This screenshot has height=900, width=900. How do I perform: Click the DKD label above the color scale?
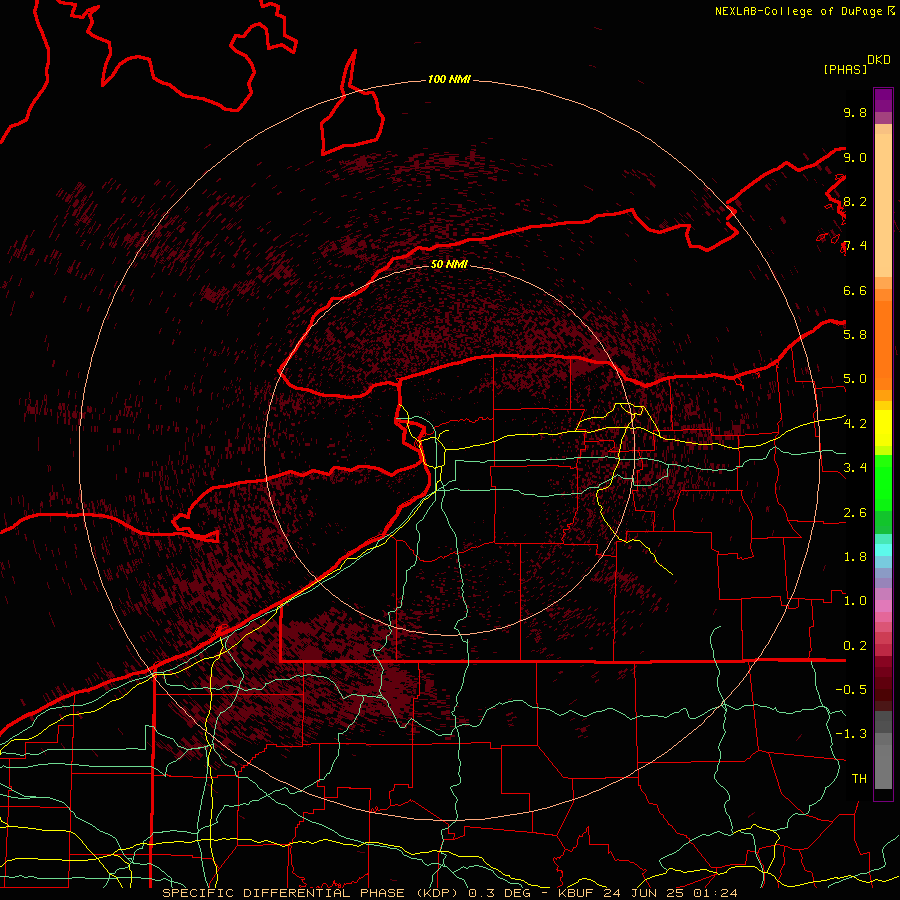point(878,60)
